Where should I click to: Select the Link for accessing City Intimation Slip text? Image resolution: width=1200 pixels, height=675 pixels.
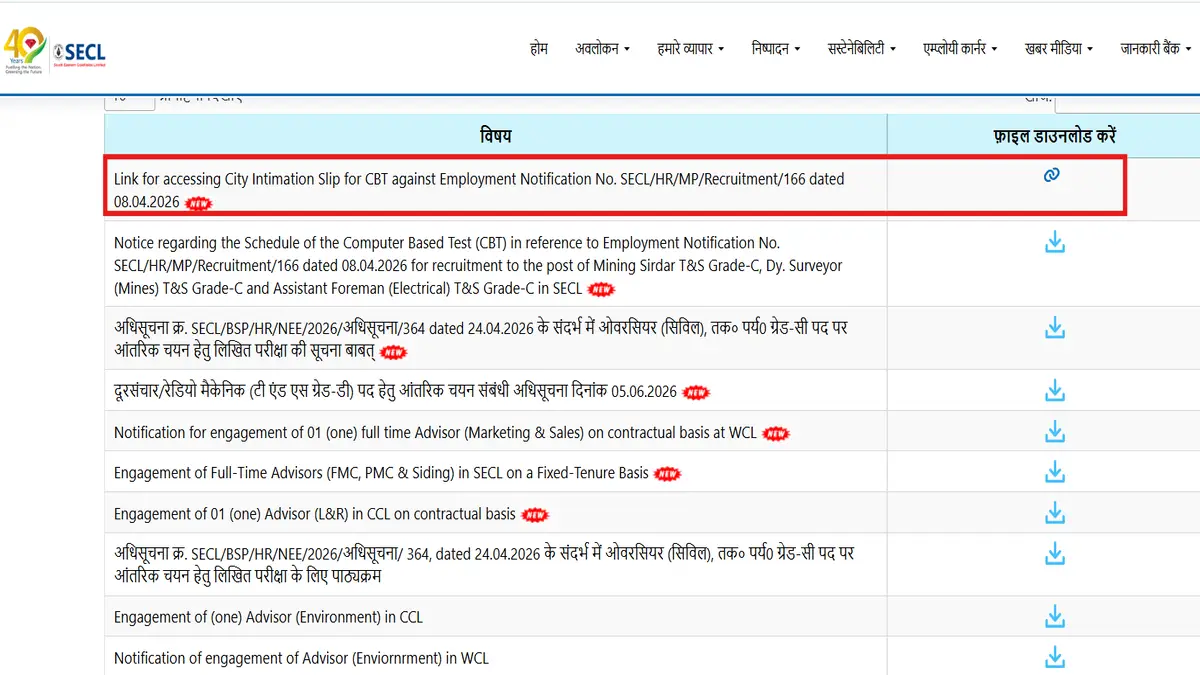pyautogui.click(x=479, y=190)
